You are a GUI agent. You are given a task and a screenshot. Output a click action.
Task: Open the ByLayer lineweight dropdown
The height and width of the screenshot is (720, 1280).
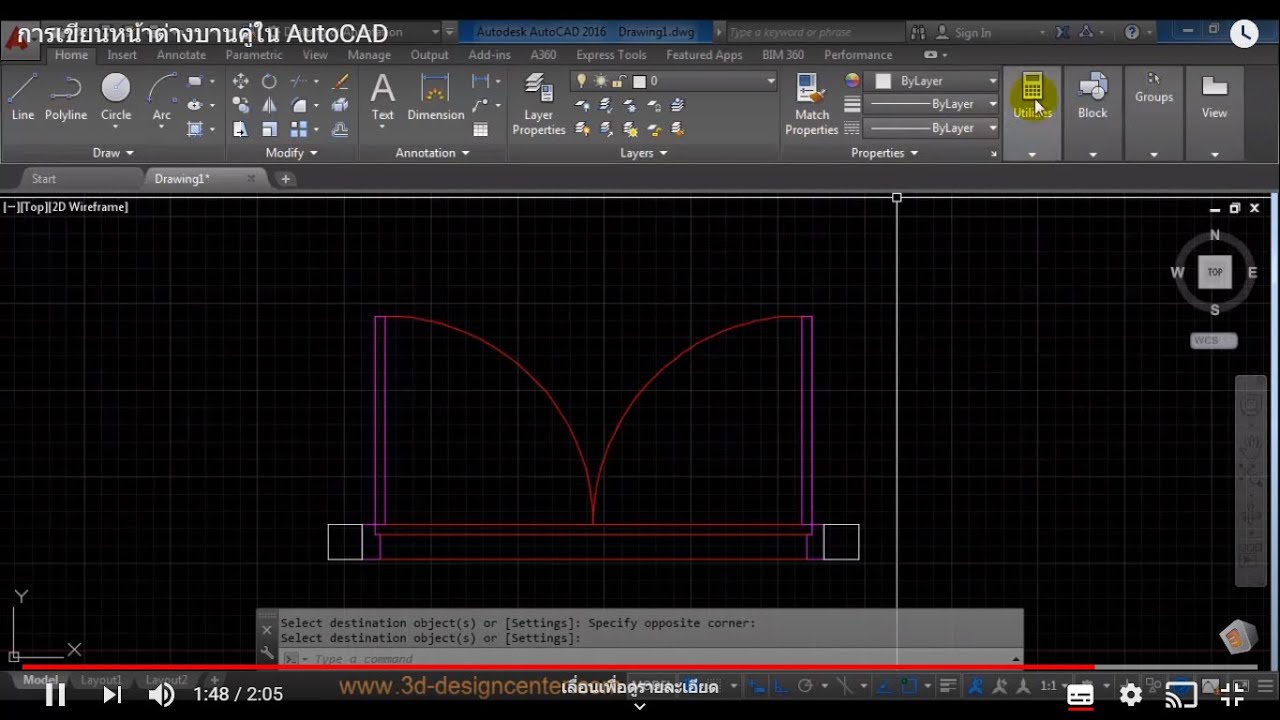pyautogui.click(x=932, y=104)
